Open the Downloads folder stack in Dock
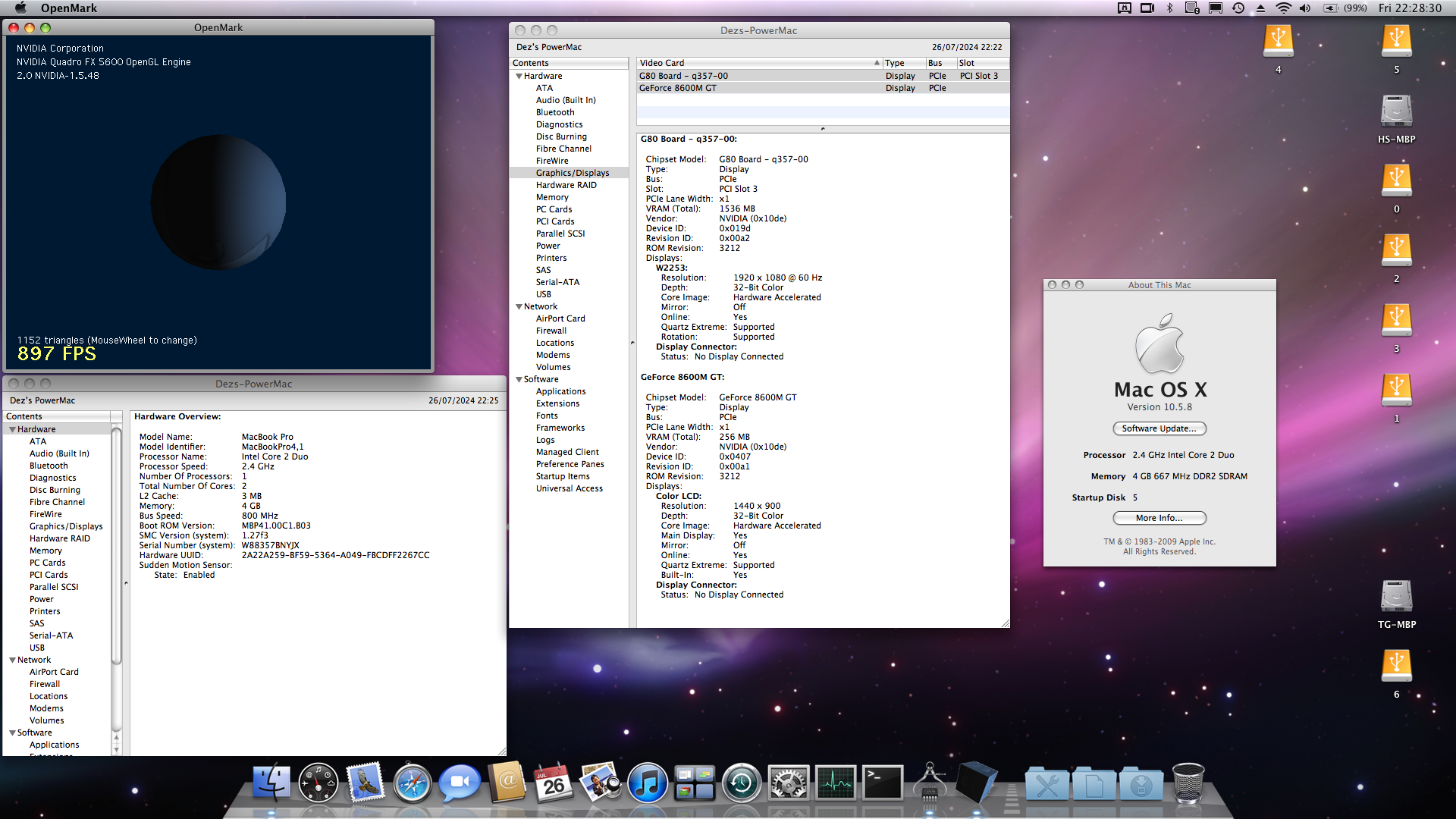This screenshot has height=819, width=1456. click(x=1141, y=784)
